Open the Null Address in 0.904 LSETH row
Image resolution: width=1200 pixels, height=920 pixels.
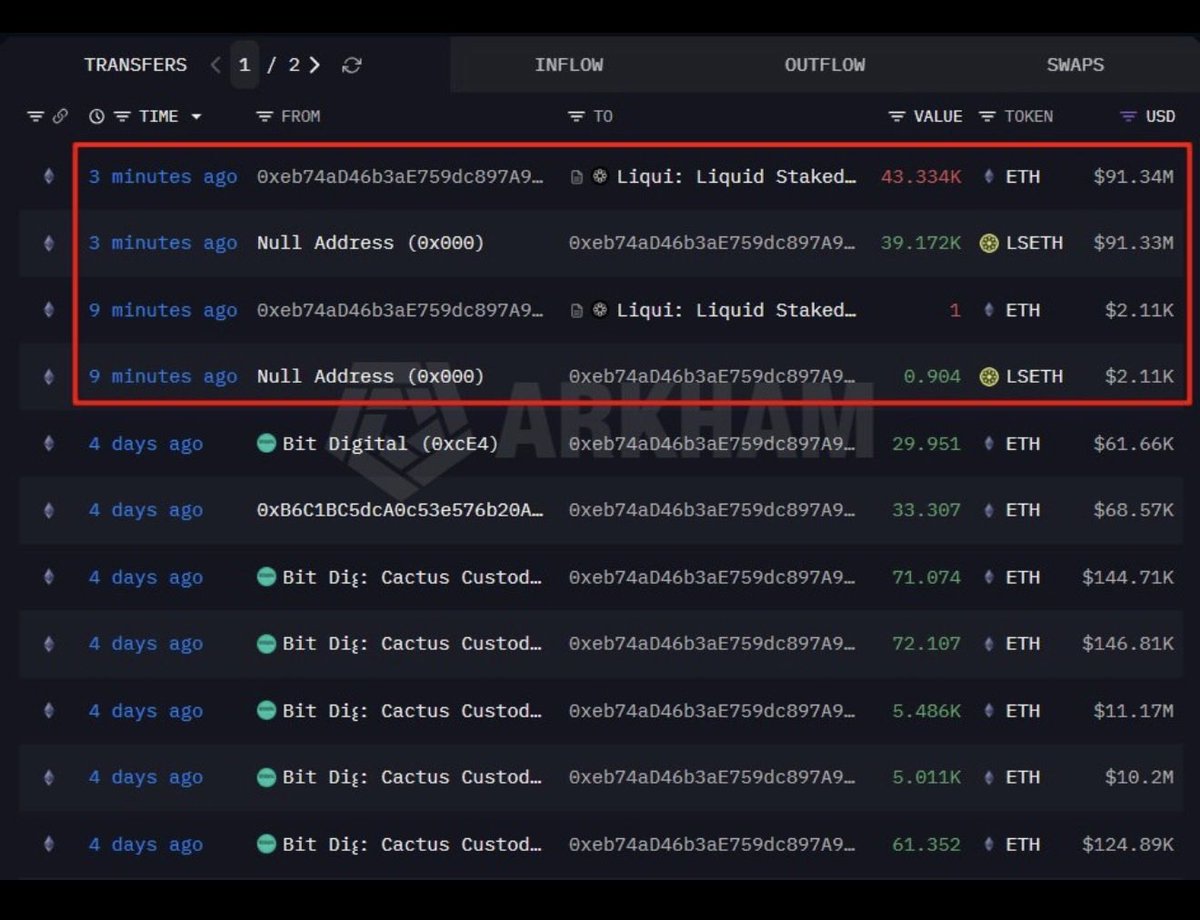pos(370,377)
